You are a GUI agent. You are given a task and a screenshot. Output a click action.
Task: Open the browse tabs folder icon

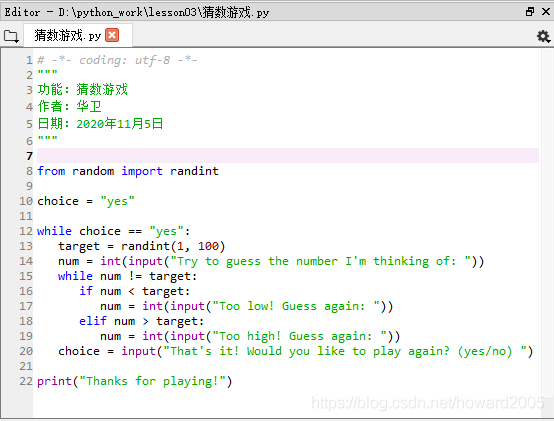click(x=11, y=36)
